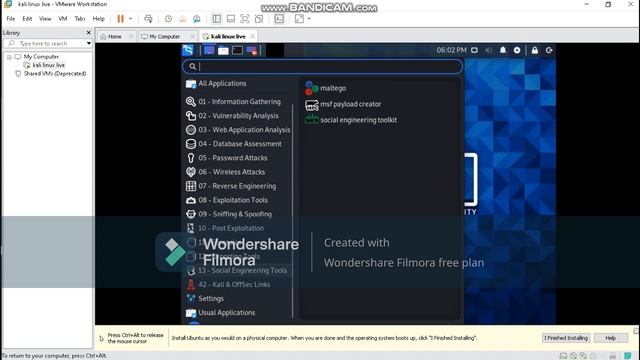Open 02 - Vulnerability Analysis category
Viewport: 640px width, 360px height.
238,116
